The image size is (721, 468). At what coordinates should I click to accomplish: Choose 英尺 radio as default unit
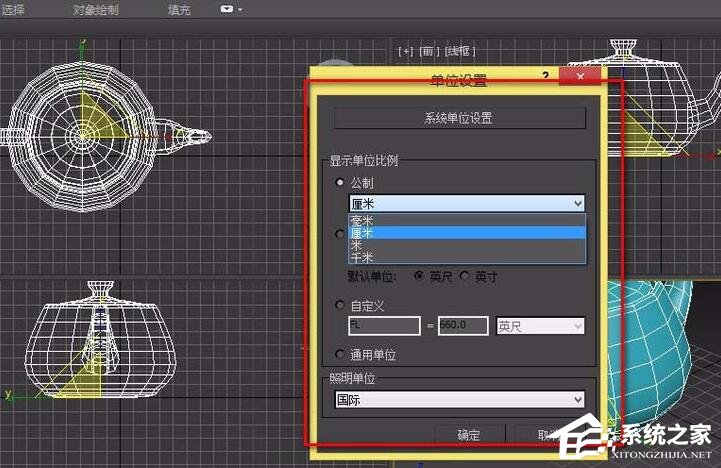[x=419, y=276]
